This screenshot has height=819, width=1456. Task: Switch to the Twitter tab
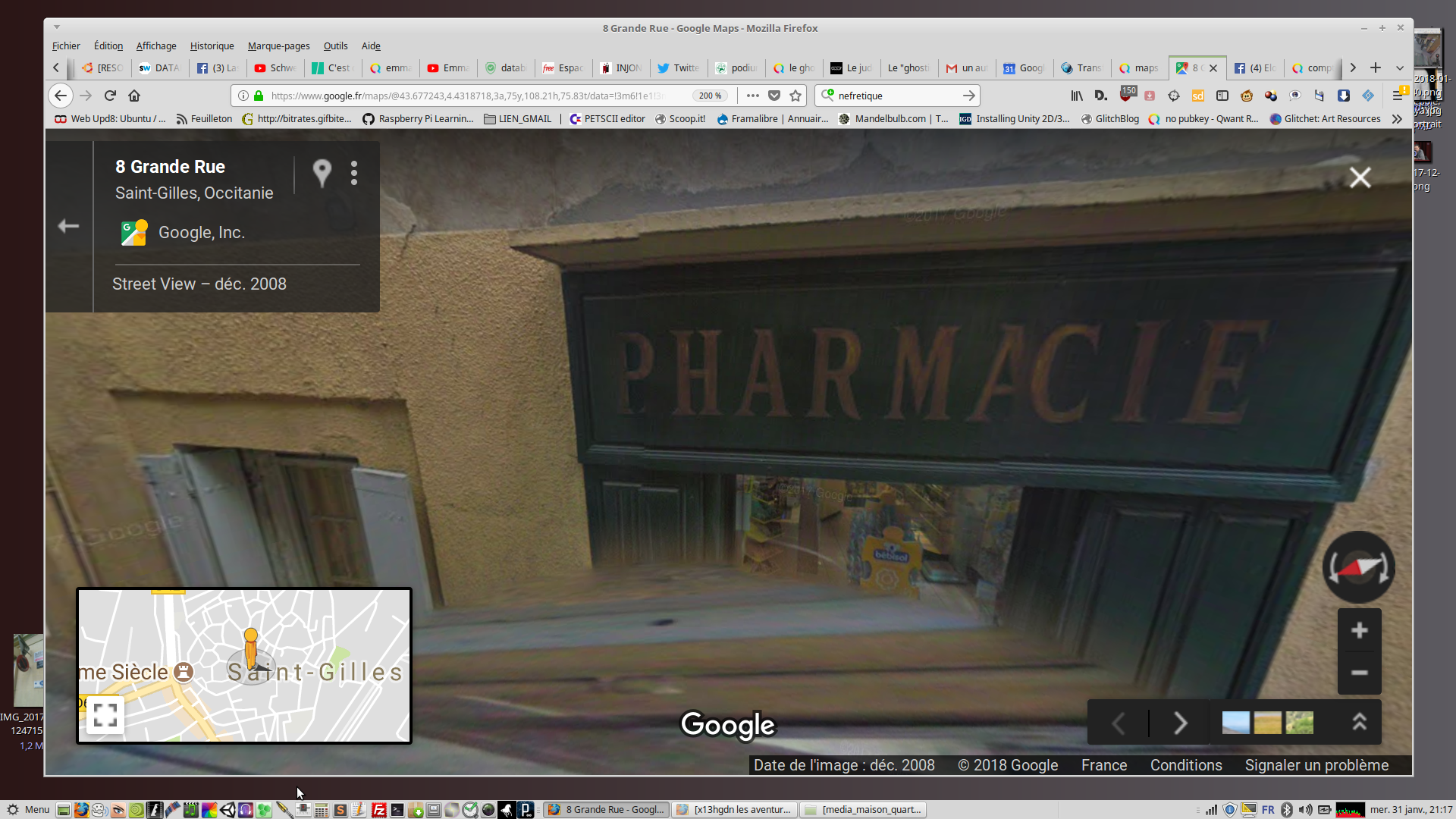tap(679, 68)
